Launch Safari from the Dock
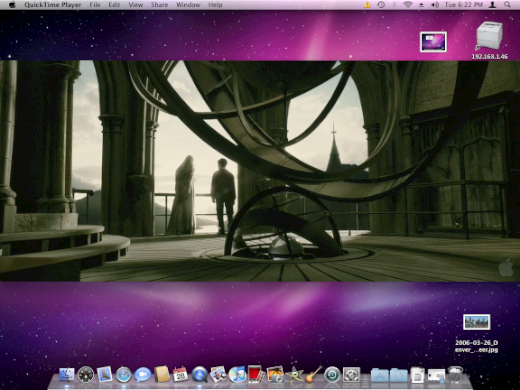Screen dimensions: 520x390 [124, 375]
